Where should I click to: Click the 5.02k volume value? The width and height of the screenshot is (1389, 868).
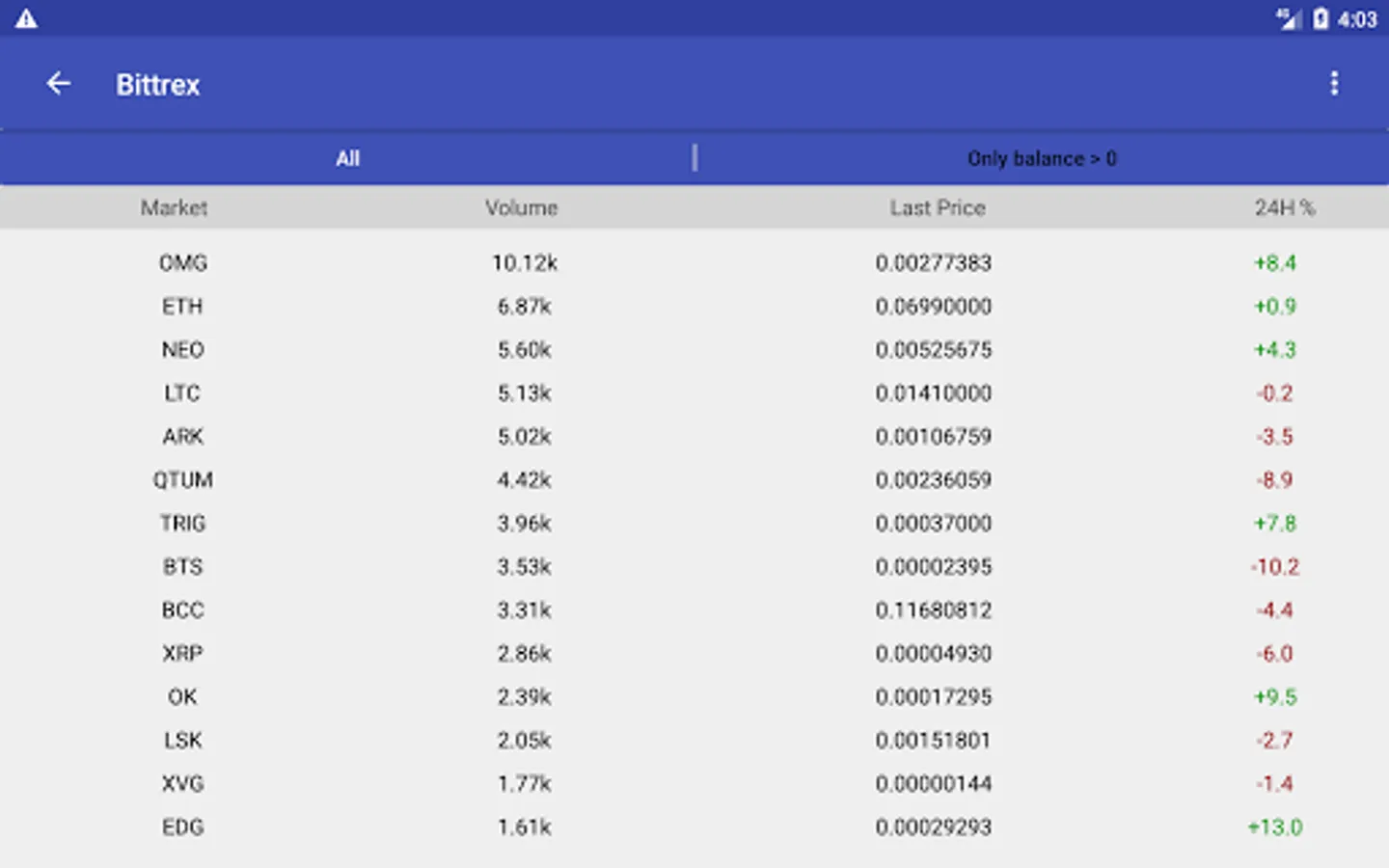pos(525,436)
